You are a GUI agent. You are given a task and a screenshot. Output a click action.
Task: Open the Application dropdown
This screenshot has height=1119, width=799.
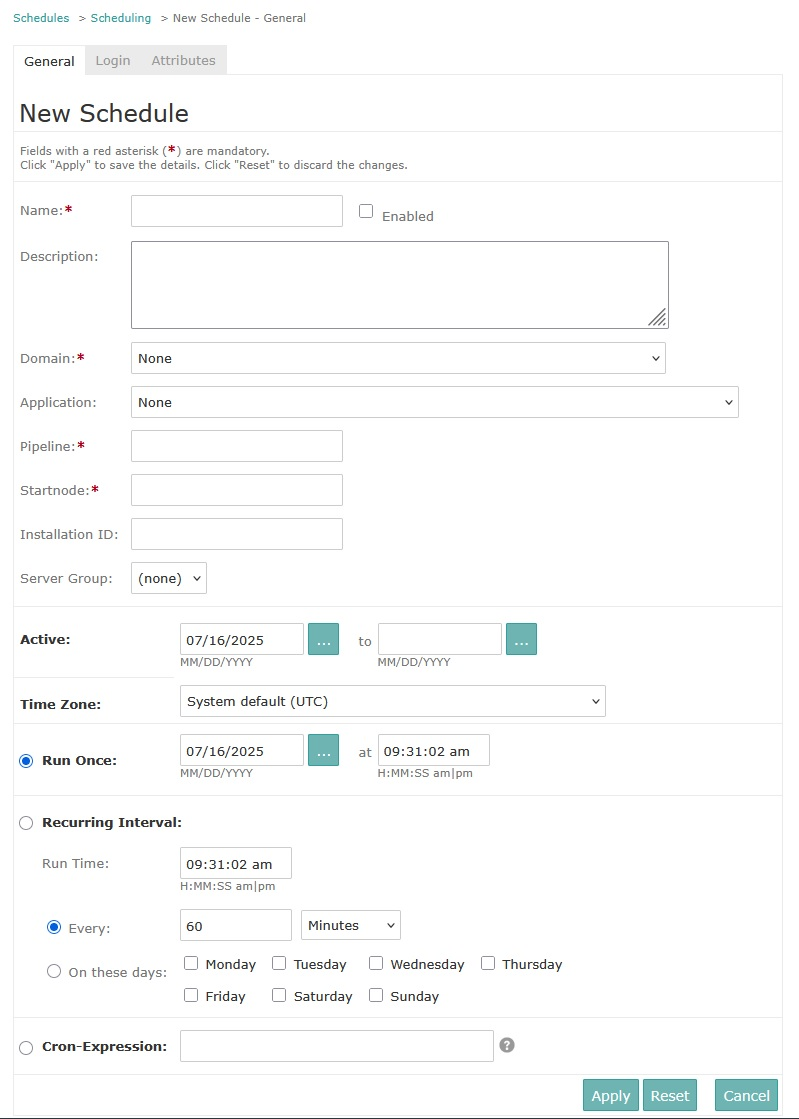(x=435, y=402)
